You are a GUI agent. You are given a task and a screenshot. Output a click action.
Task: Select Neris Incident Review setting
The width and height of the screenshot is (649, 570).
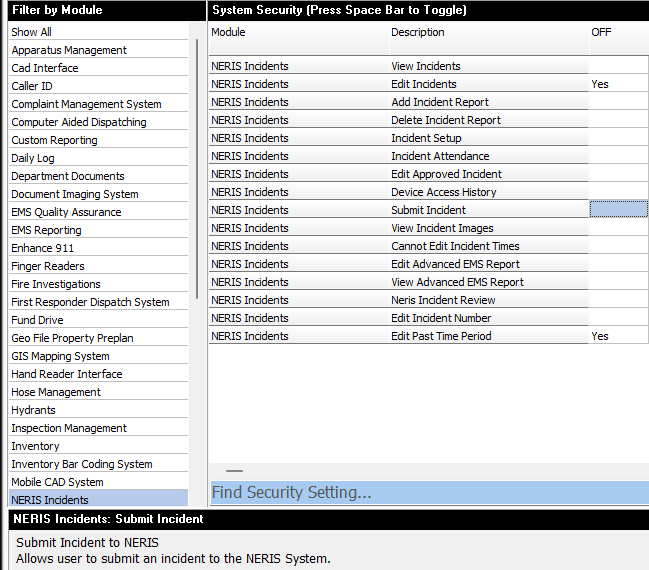[489, 300]
